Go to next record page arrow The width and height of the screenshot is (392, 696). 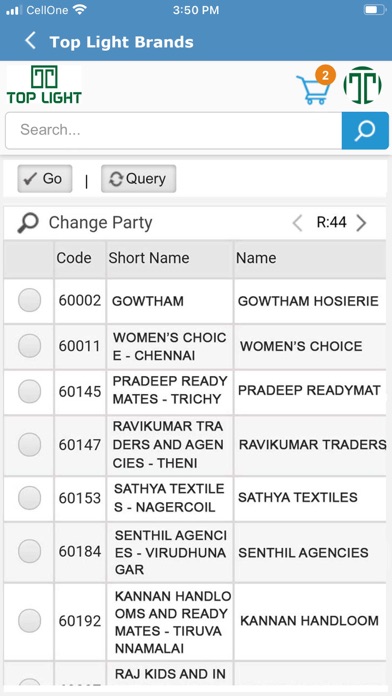pyautogui.click(x=362, y=223)
